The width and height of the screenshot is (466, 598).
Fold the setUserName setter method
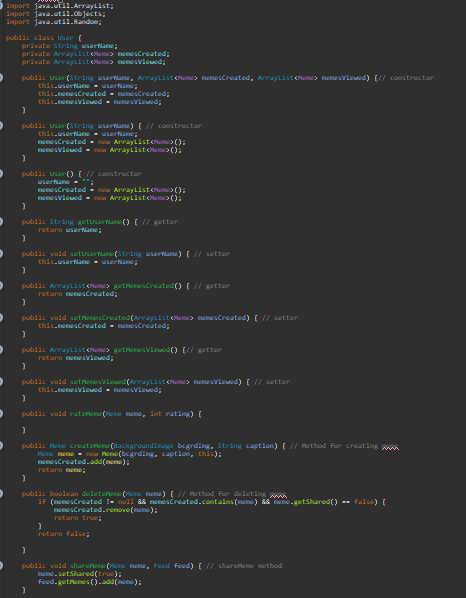click(x=1, y=254)
